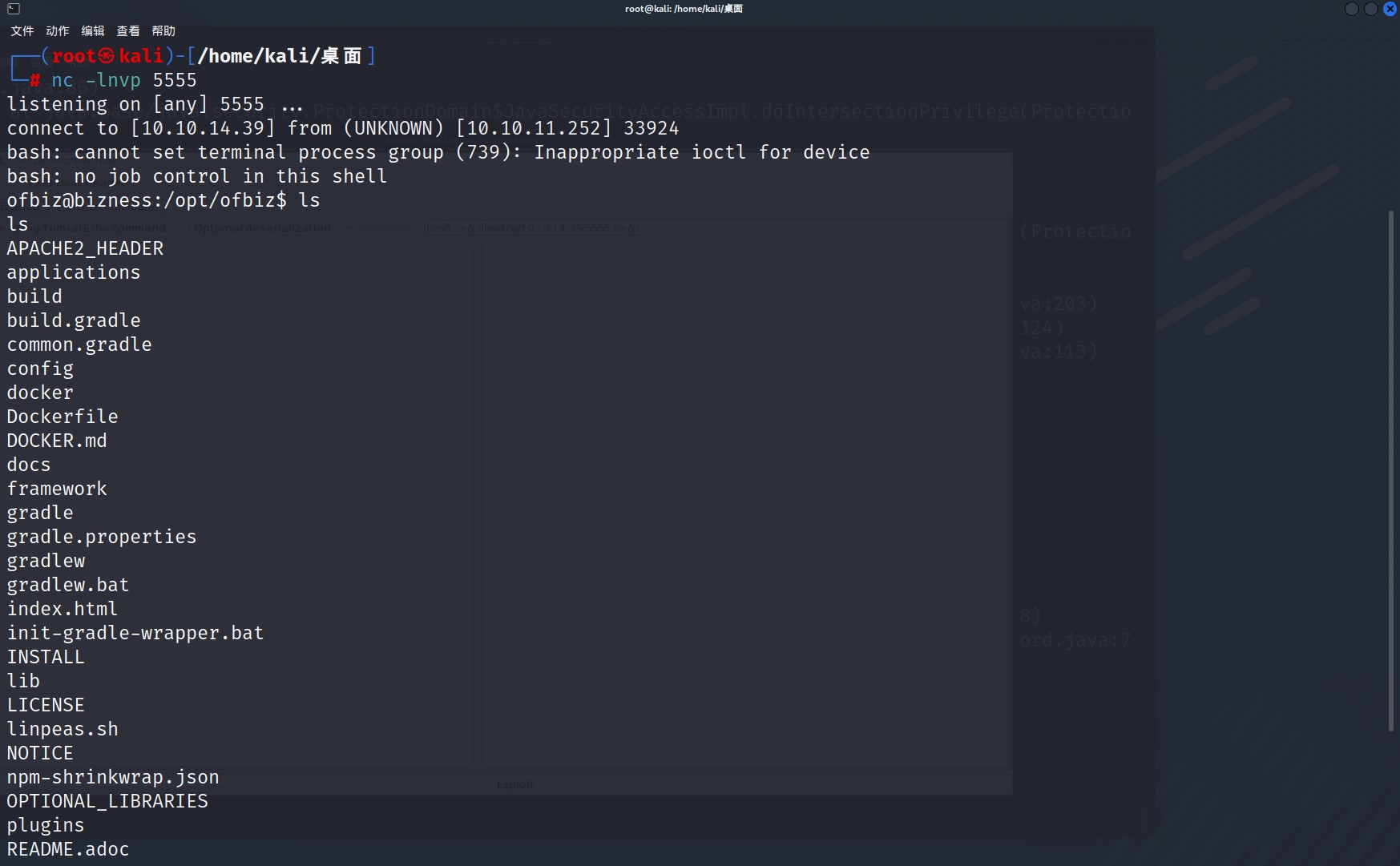Image resolution: width=1400 pixels, height=866 pixels.
Task: Open the 动作 menu
Action: tap(58, 30)
